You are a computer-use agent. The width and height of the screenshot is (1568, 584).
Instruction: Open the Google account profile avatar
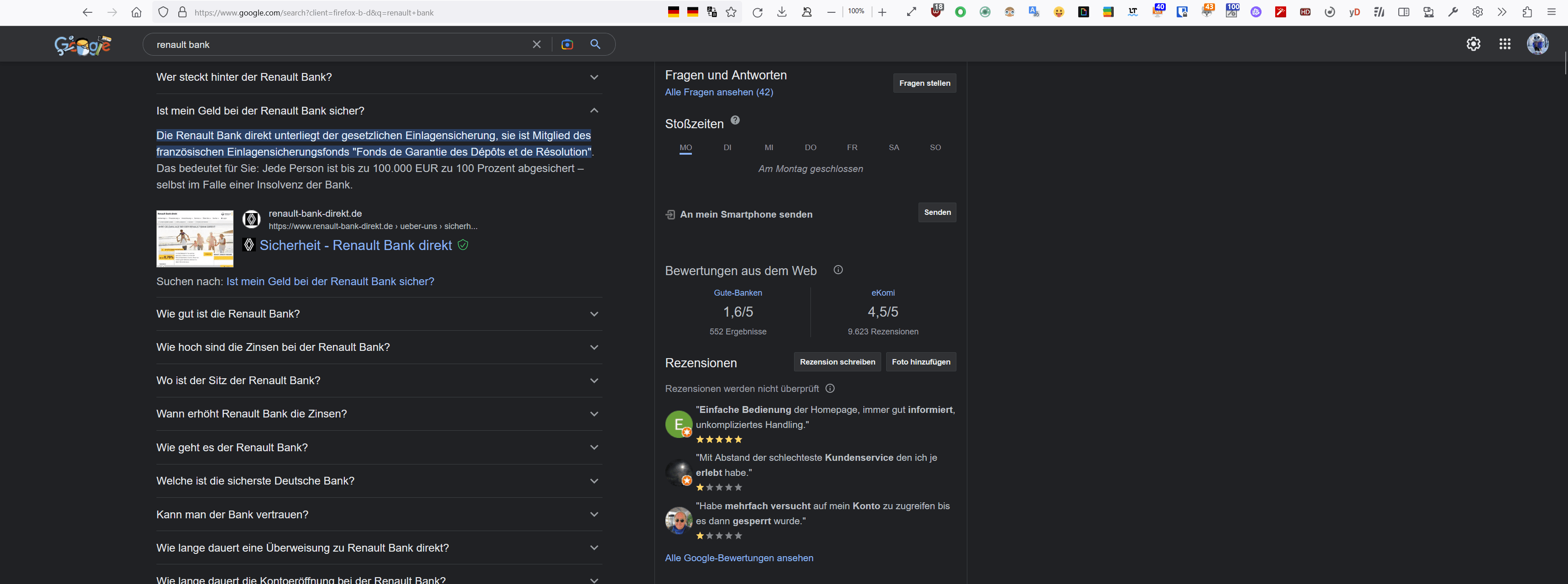pos(1537,44)
